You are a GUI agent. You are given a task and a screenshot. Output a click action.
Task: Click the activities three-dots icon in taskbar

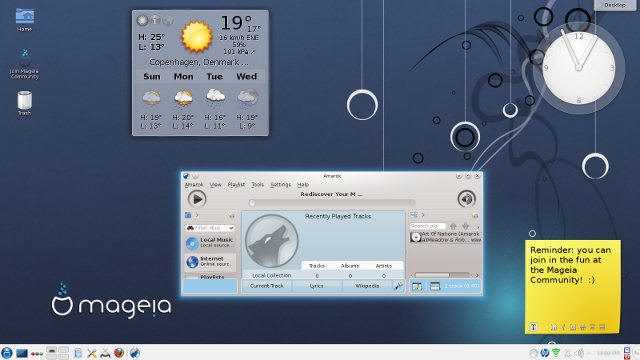37,353
